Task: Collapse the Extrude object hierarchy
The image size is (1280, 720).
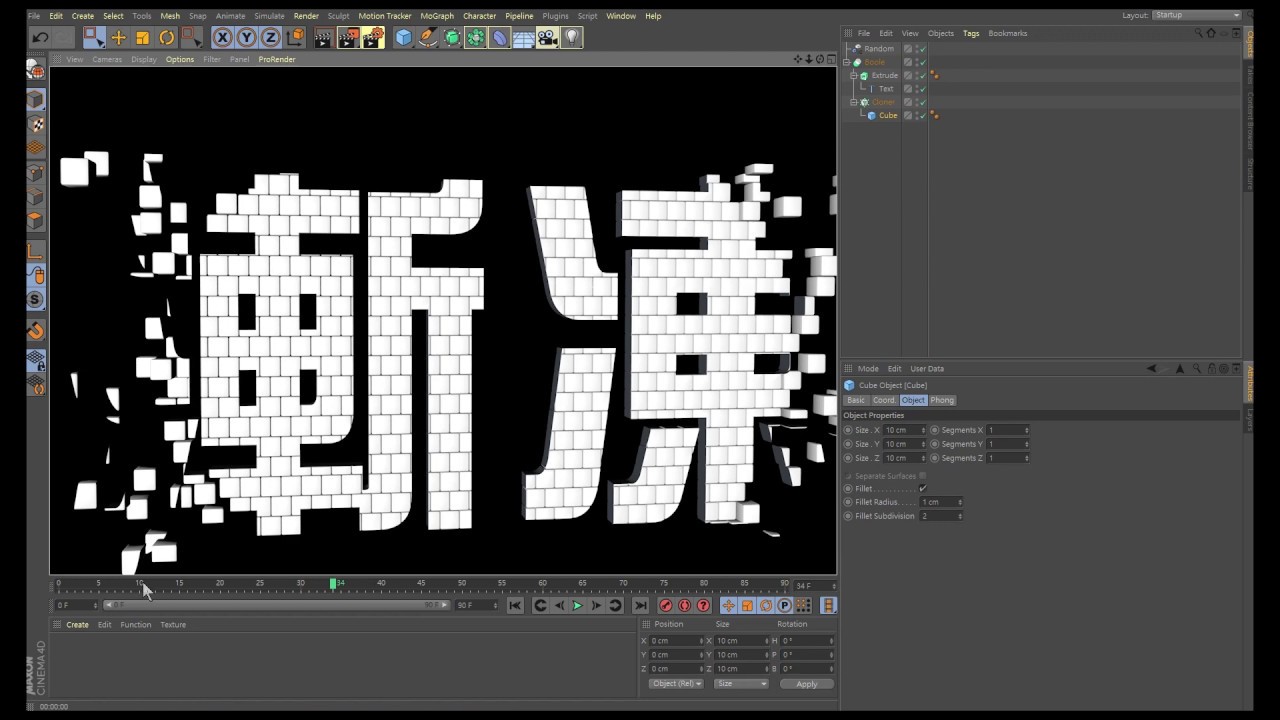Action: [854, 75]
